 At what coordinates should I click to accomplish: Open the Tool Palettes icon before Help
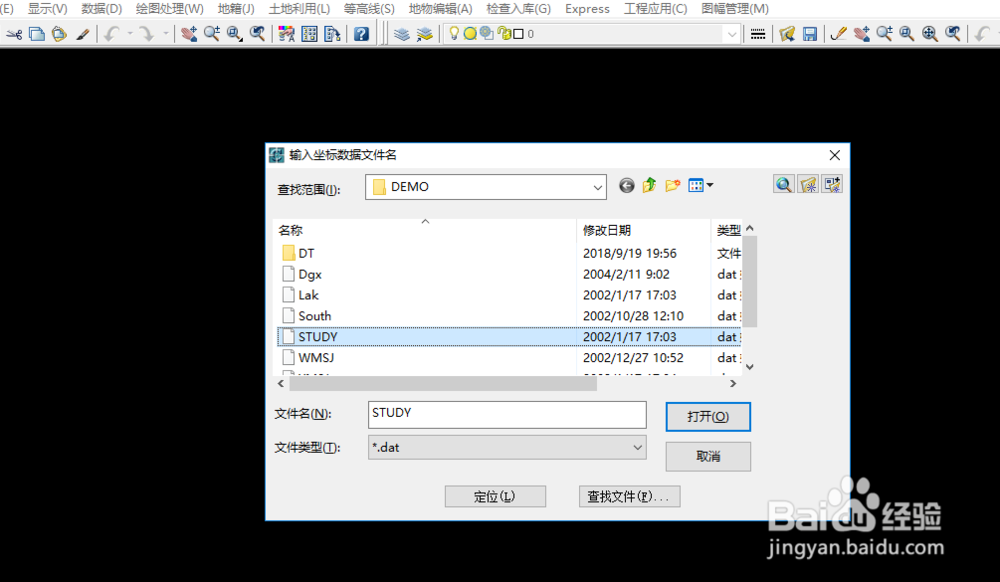pos(332,34)
